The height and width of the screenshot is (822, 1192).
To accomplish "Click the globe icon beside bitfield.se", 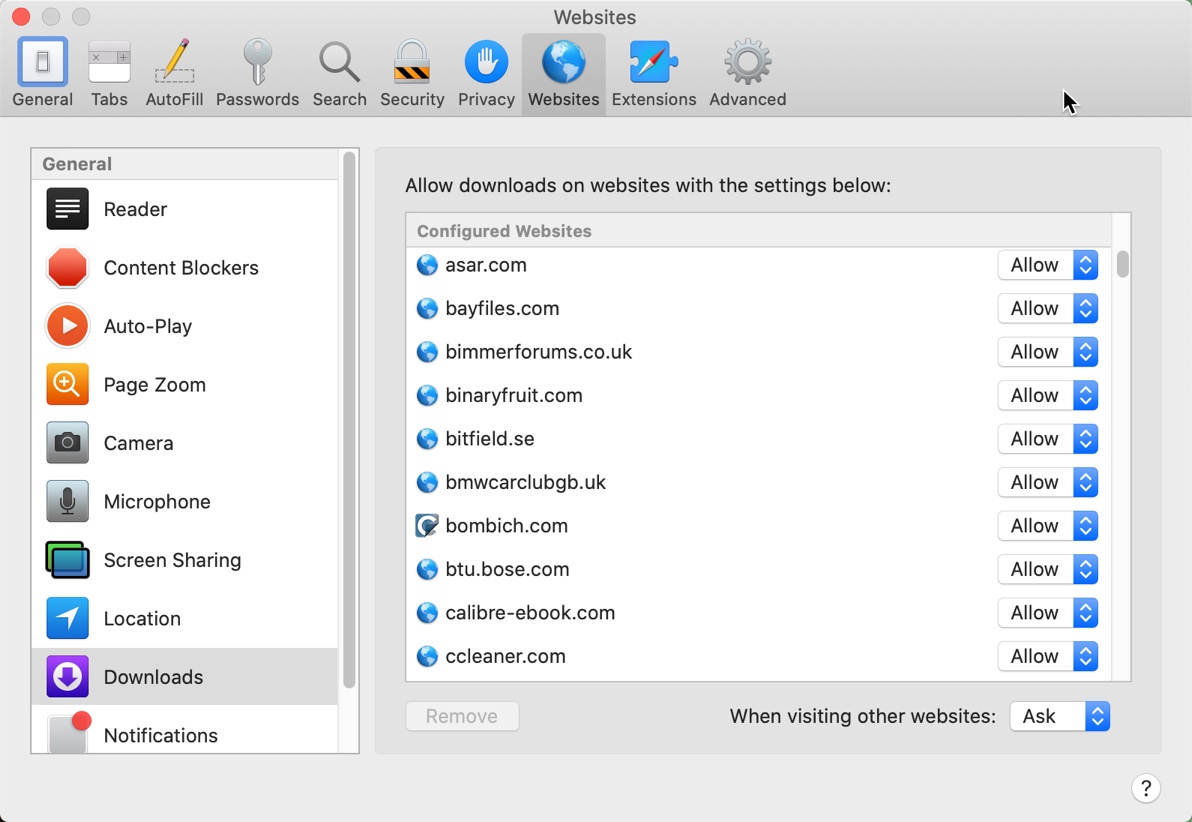I will tap(427, 439).
